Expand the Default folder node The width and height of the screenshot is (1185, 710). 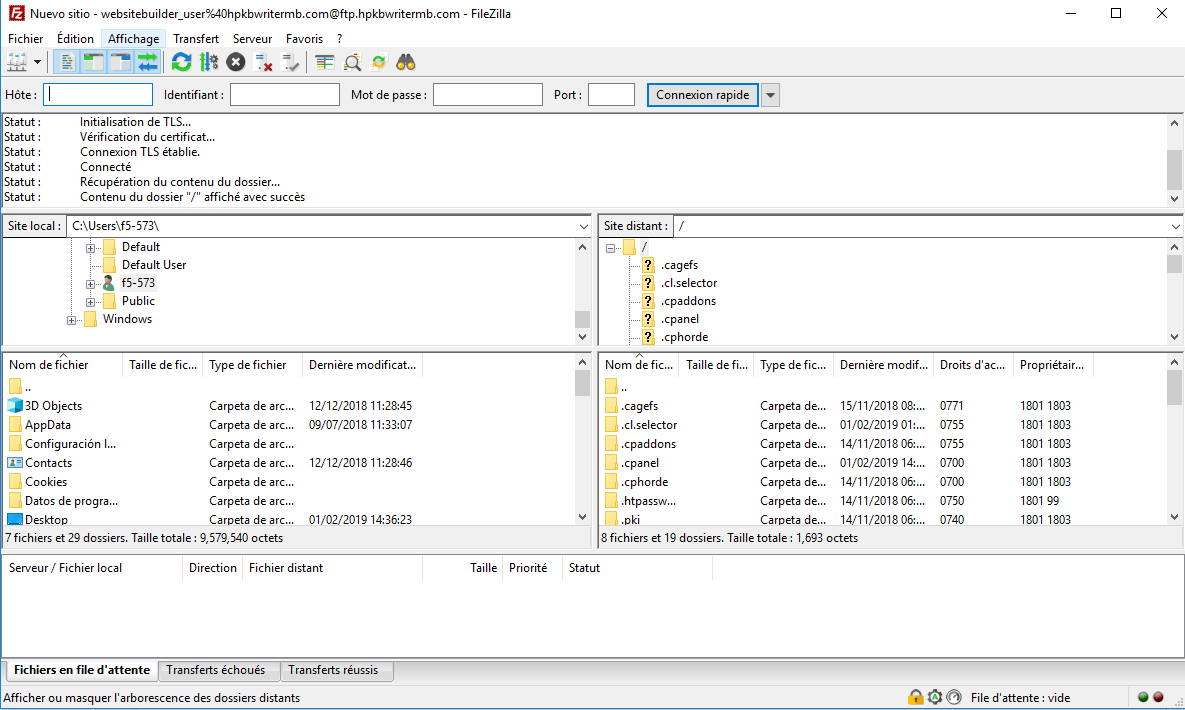coord(90,248)
